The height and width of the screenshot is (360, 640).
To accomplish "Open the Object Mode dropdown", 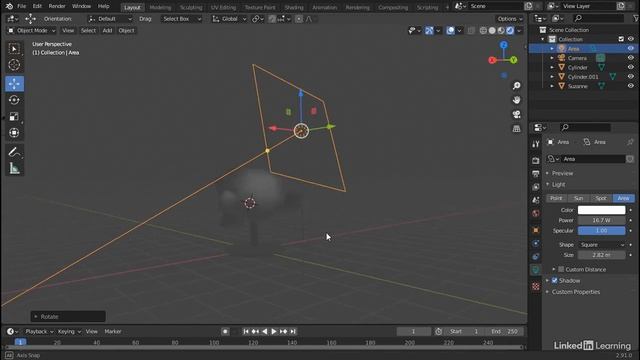I will pyautogui.click(x=32, y=31).
